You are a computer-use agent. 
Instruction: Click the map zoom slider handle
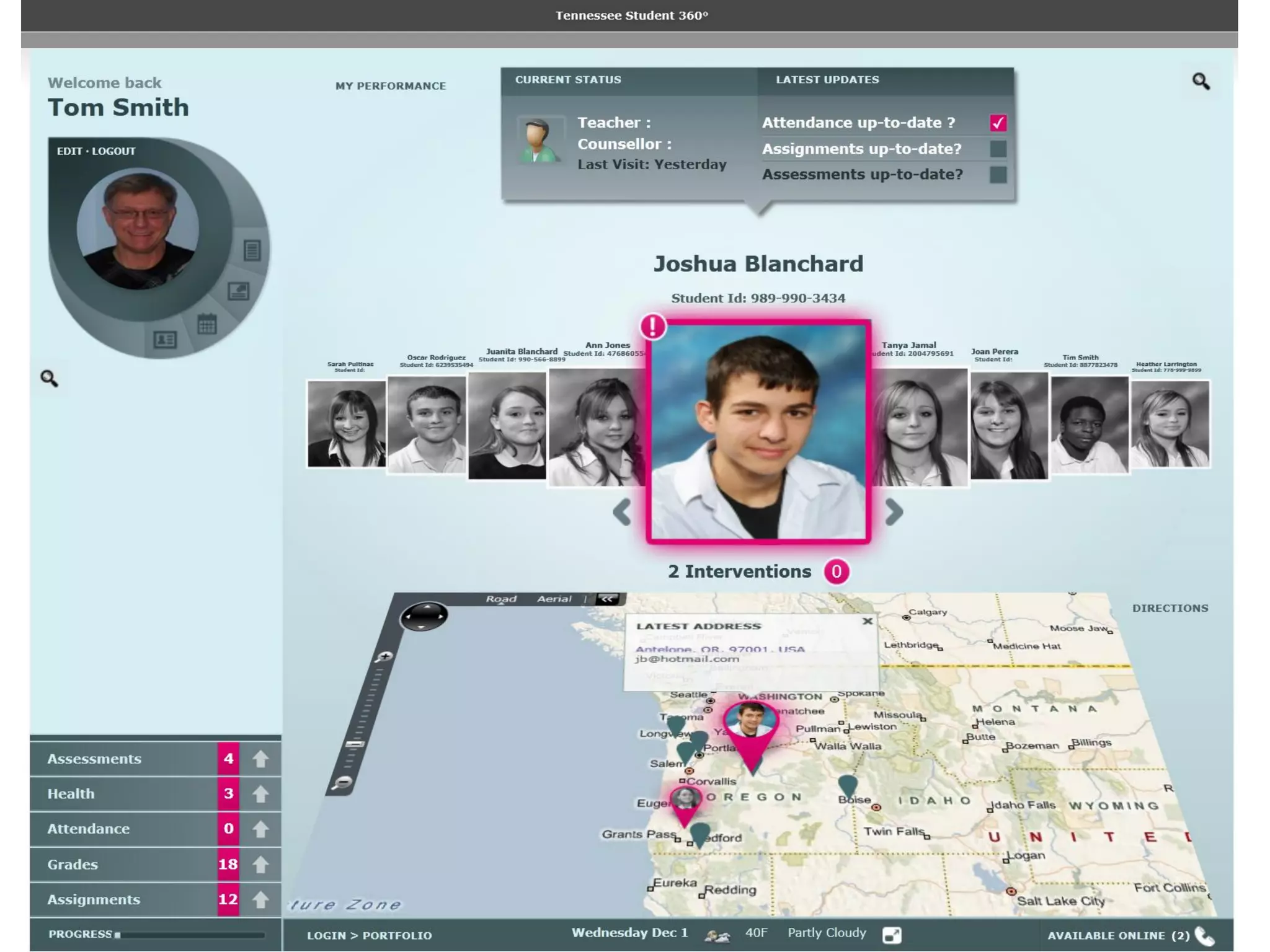point(355,743)
